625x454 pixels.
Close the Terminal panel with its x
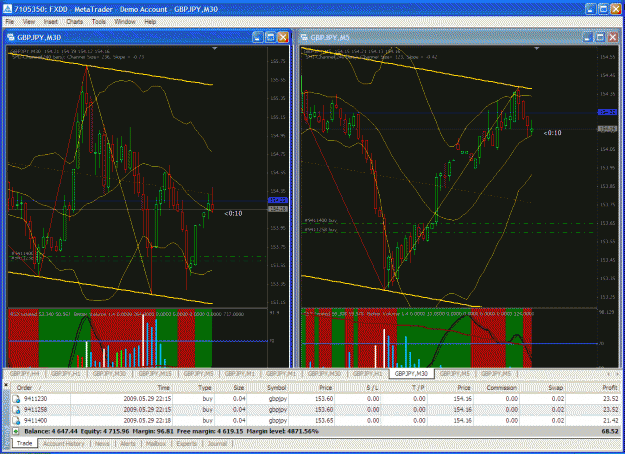6,384
